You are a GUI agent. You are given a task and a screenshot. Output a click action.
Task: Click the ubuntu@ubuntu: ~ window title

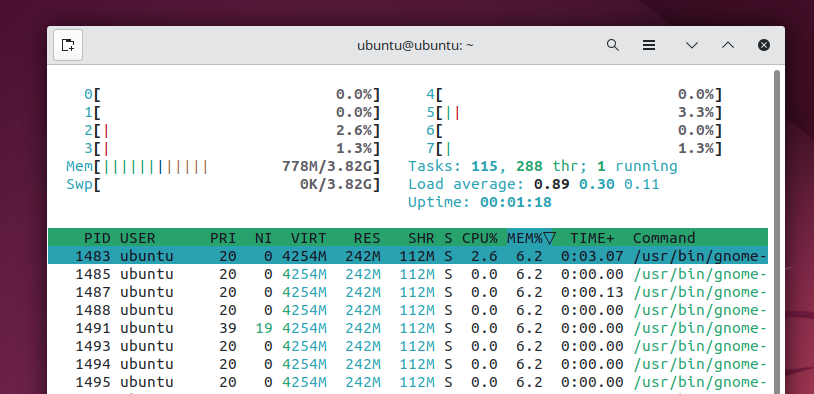(x=415, y=46)
